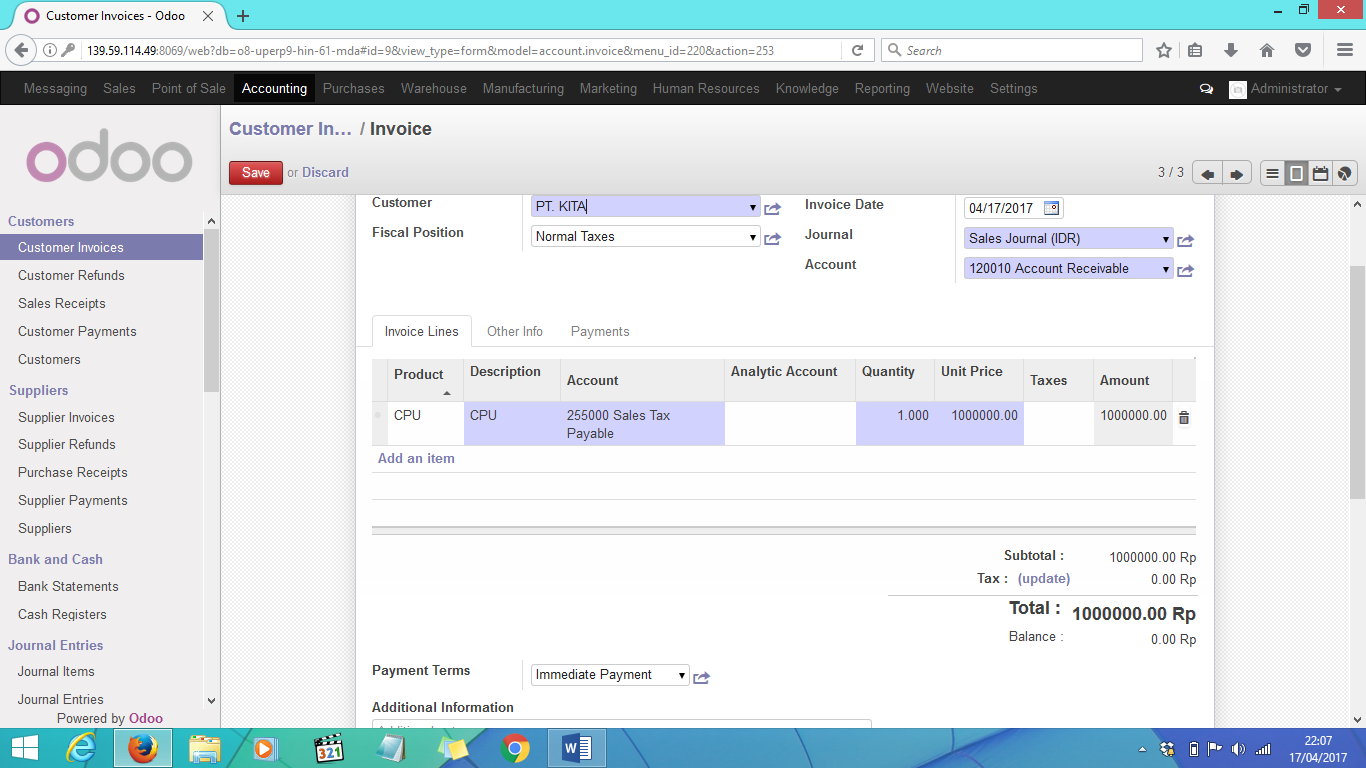
Task: Open the Firefox downloads arrow
Action: pyautogui.click(x=1231, y=50)
